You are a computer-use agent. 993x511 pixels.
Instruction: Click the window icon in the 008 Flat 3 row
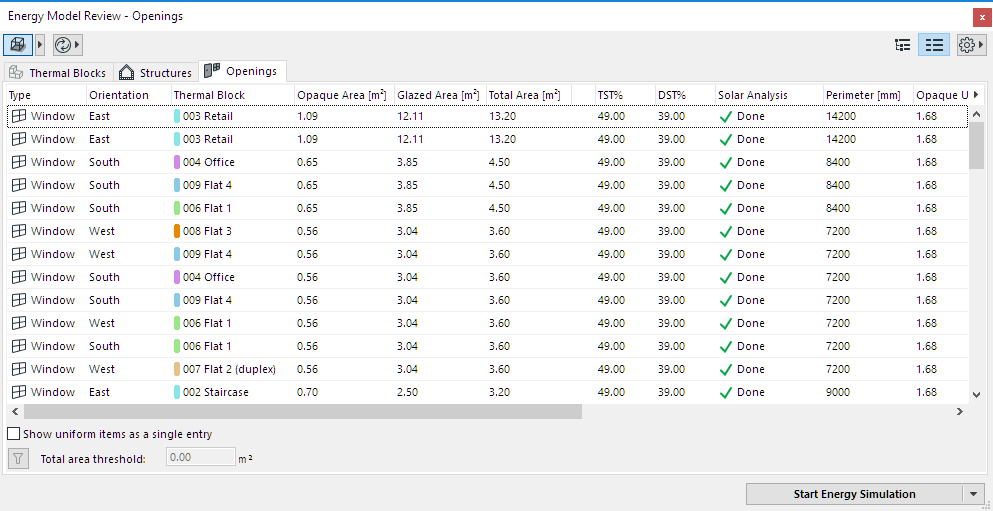pyautogui.click(x=19, y=231)
